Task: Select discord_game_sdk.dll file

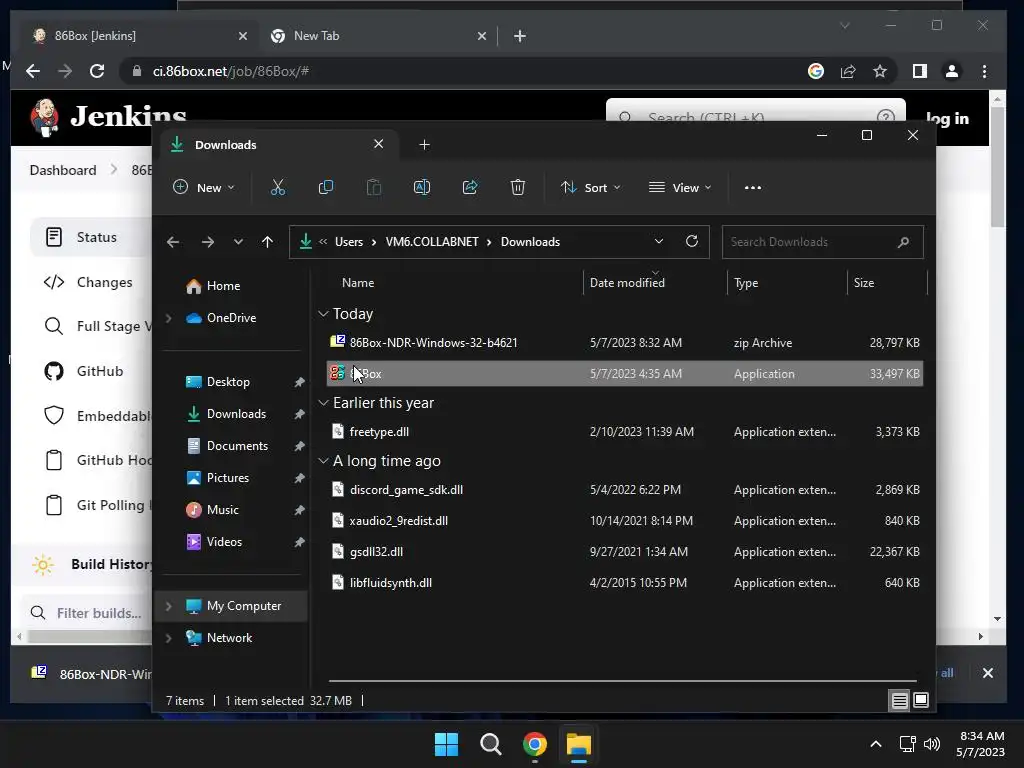Action: coord(624,490)
